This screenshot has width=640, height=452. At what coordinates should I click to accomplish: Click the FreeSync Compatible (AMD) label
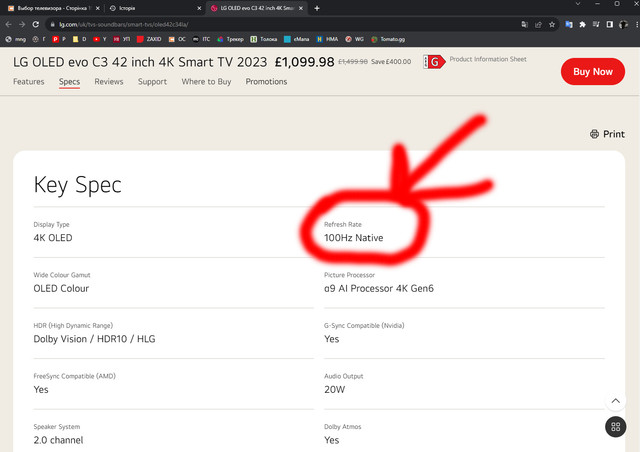tap(75, 376)
